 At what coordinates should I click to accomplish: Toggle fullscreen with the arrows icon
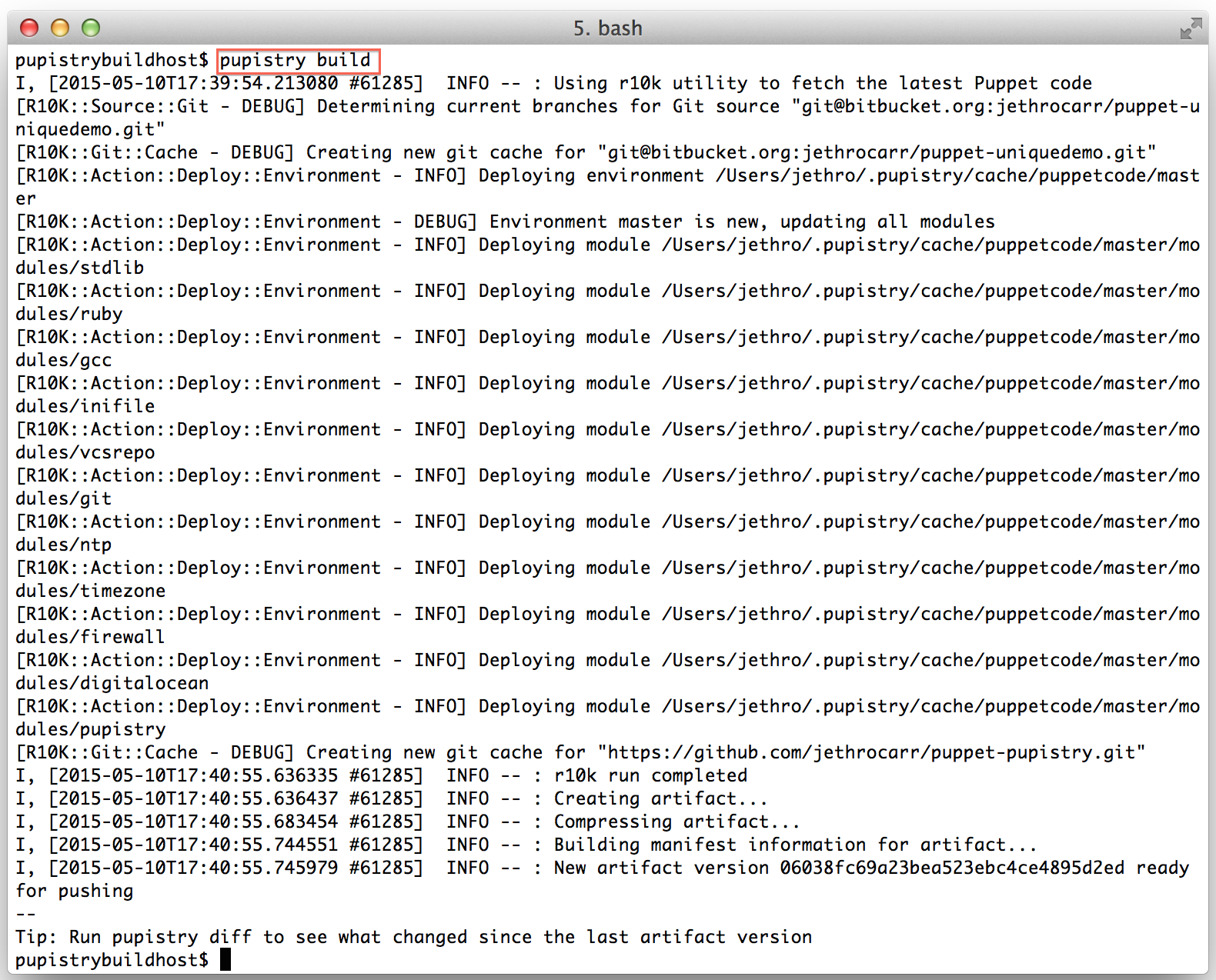(1191, 29)
